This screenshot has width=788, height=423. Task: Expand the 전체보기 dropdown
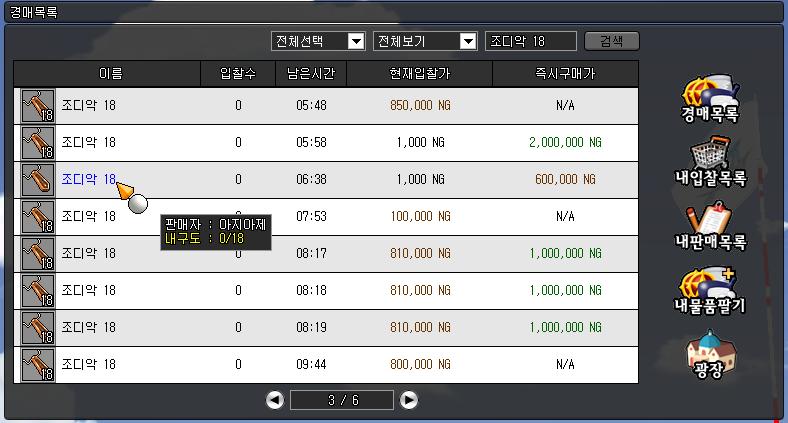click(468, 41)
